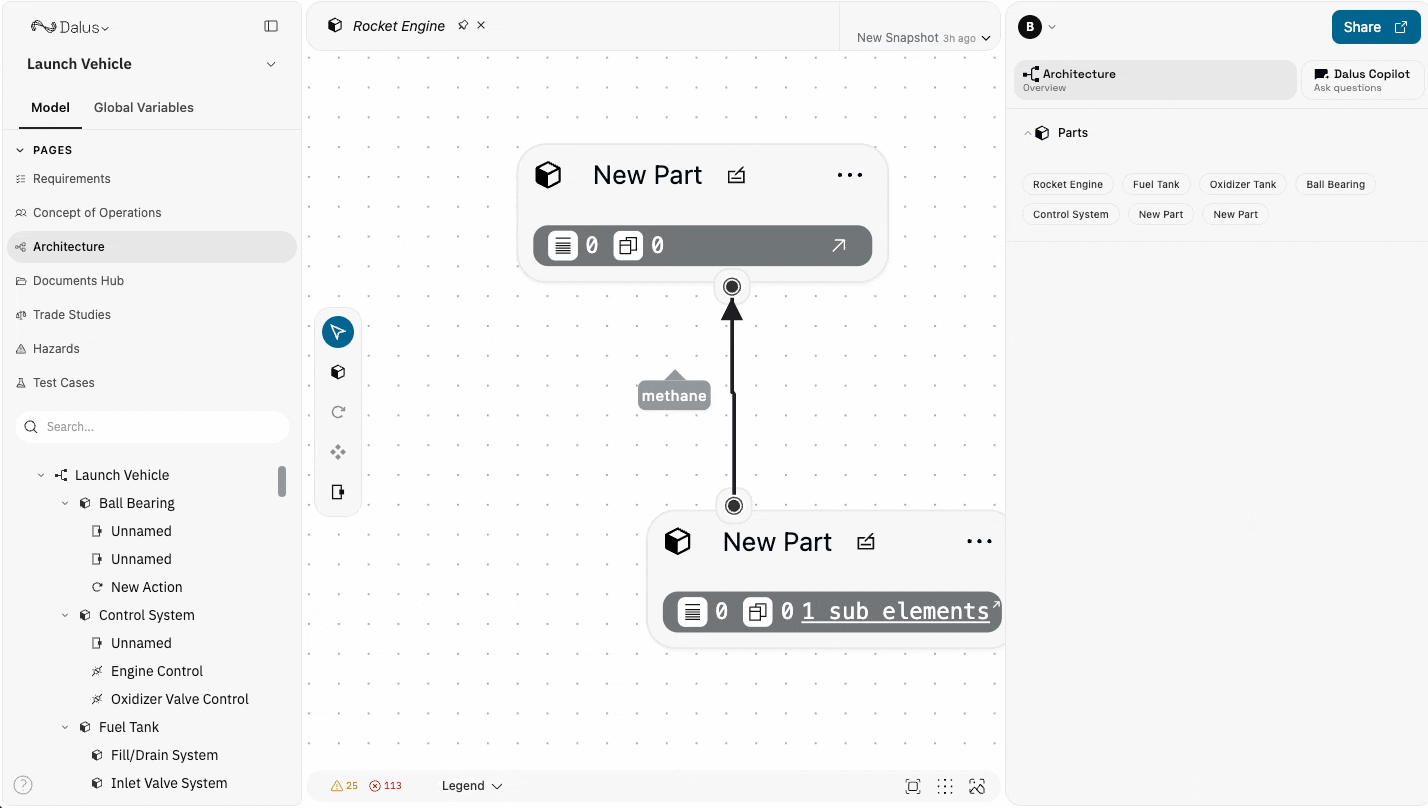Click the Fuel Tank part chip
The image size is (1428, 808).
pyautogui.click(x=1156, y=184)
